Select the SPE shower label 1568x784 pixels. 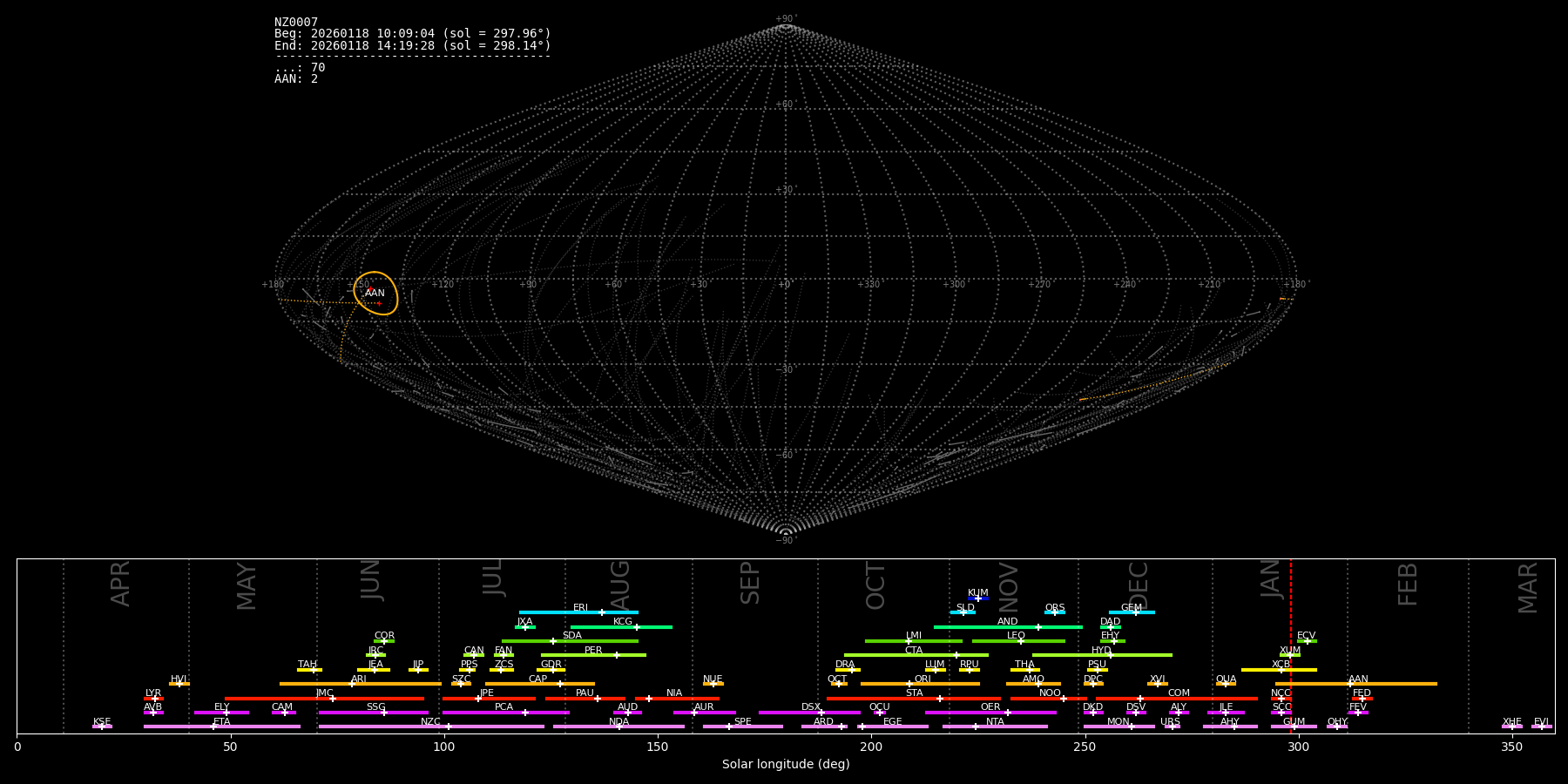pyautogui.click(x=743, y=722)
